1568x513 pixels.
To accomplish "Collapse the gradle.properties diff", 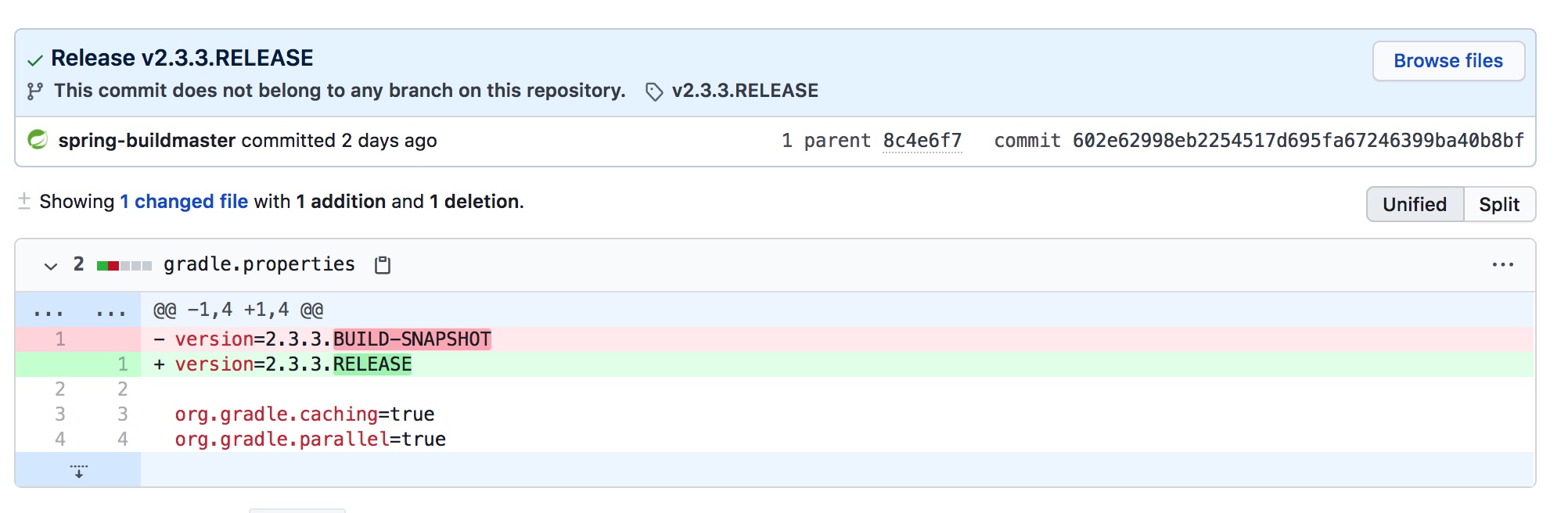I will 51,266.
